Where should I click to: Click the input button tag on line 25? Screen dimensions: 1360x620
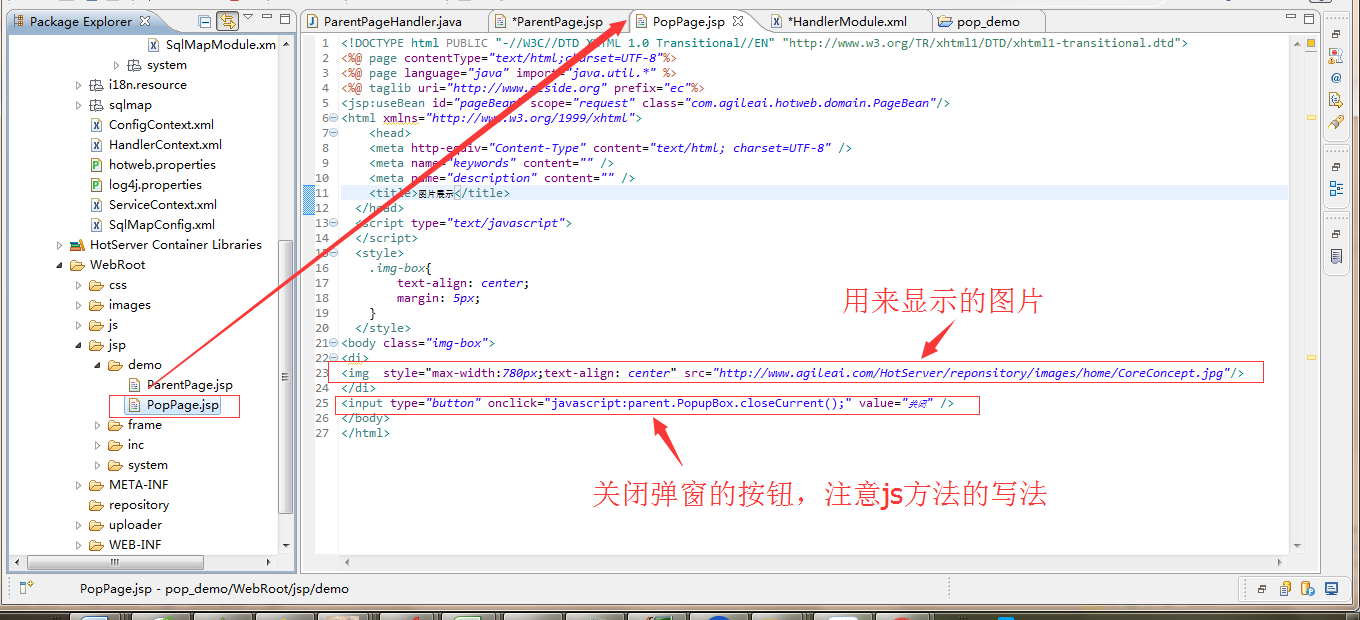click(648, 403)
